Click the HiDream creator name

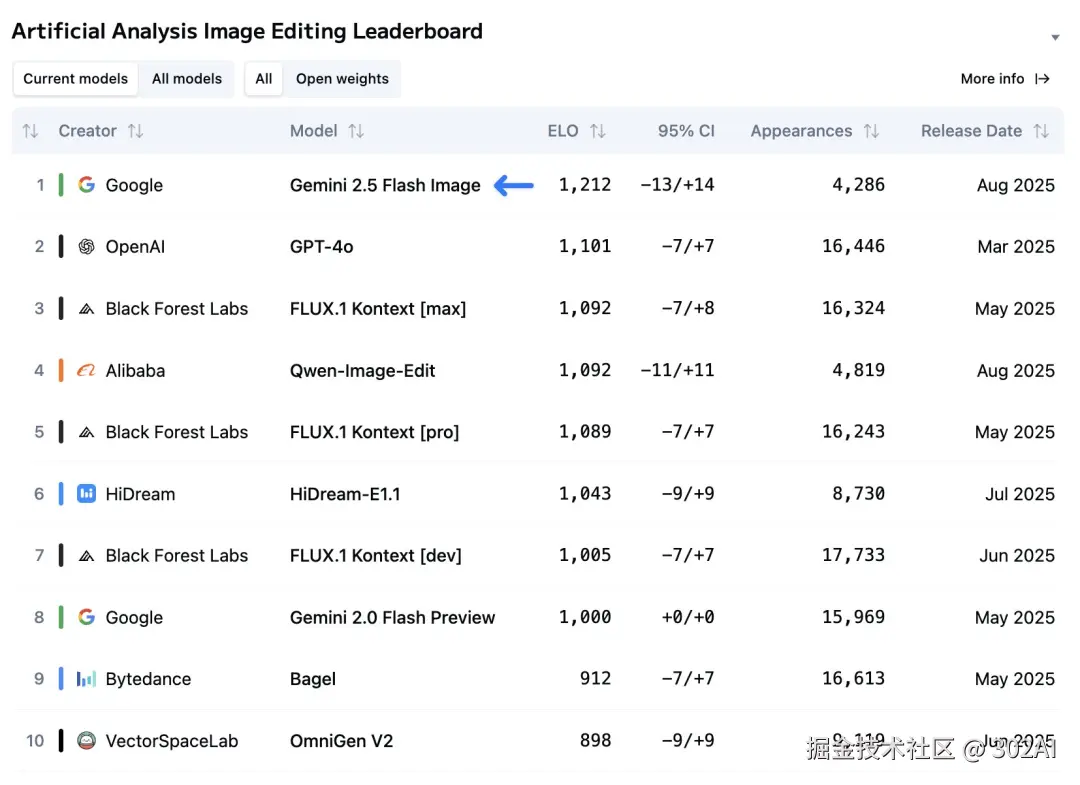tap(141, 494)
